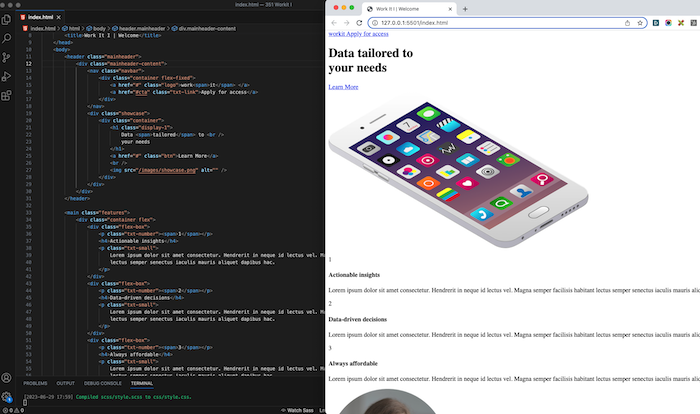The width and height of the screenshot is (700, 414).
Task: Click the Learn More link
Action: (x=343, y=87)
